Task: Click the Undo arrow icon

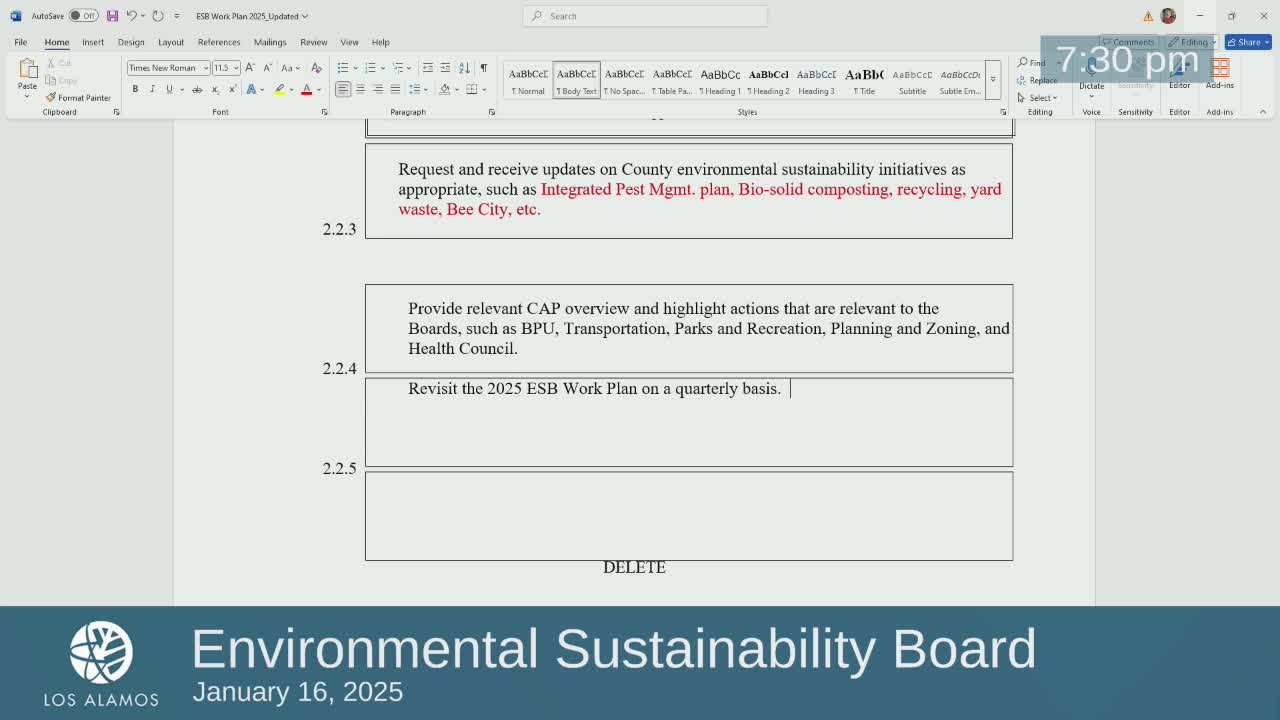Action: [131, 16]
